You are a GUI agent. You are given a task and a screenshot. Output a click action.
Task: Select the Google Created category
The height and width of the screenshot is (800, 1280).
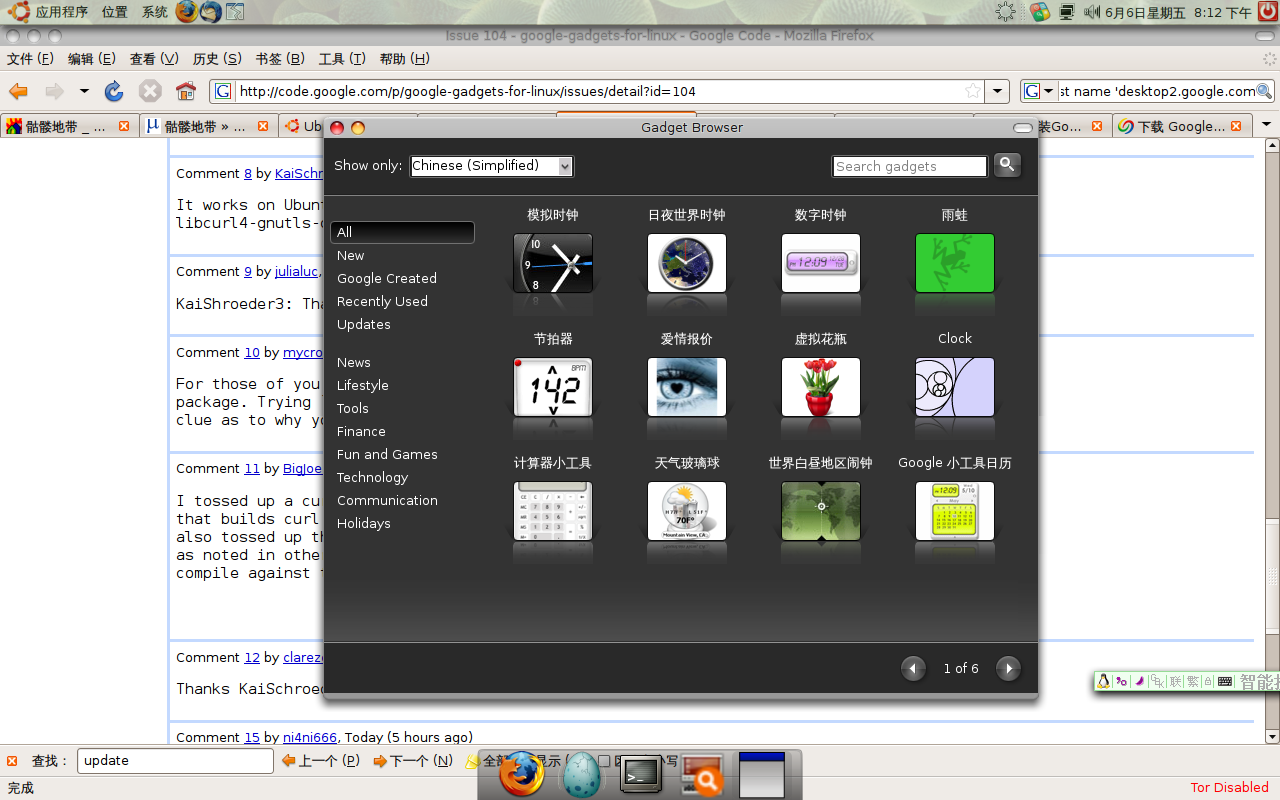tap(387, 278)
